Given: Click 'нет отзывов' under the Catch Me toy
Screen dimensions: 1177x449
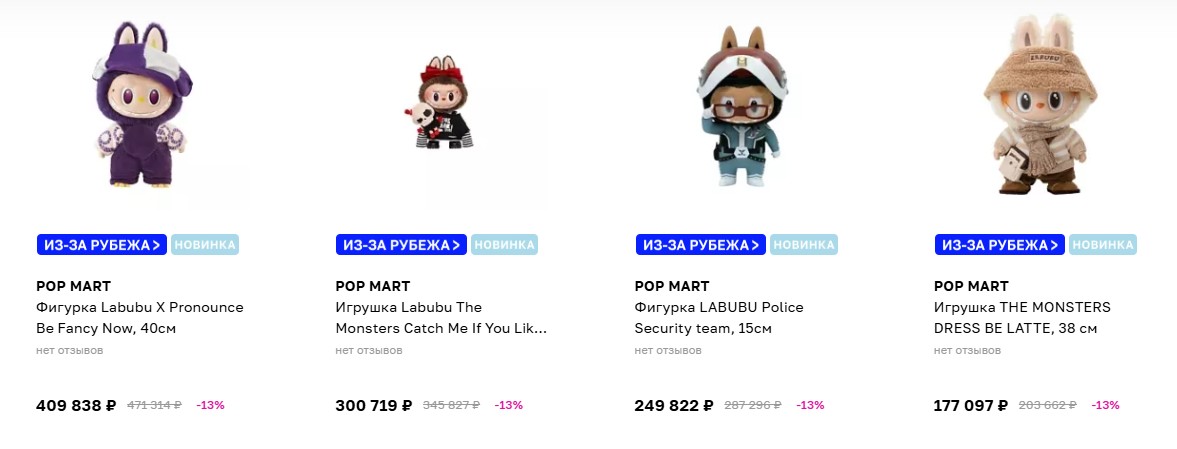Looking at the screenshot, I should [369, 351].
